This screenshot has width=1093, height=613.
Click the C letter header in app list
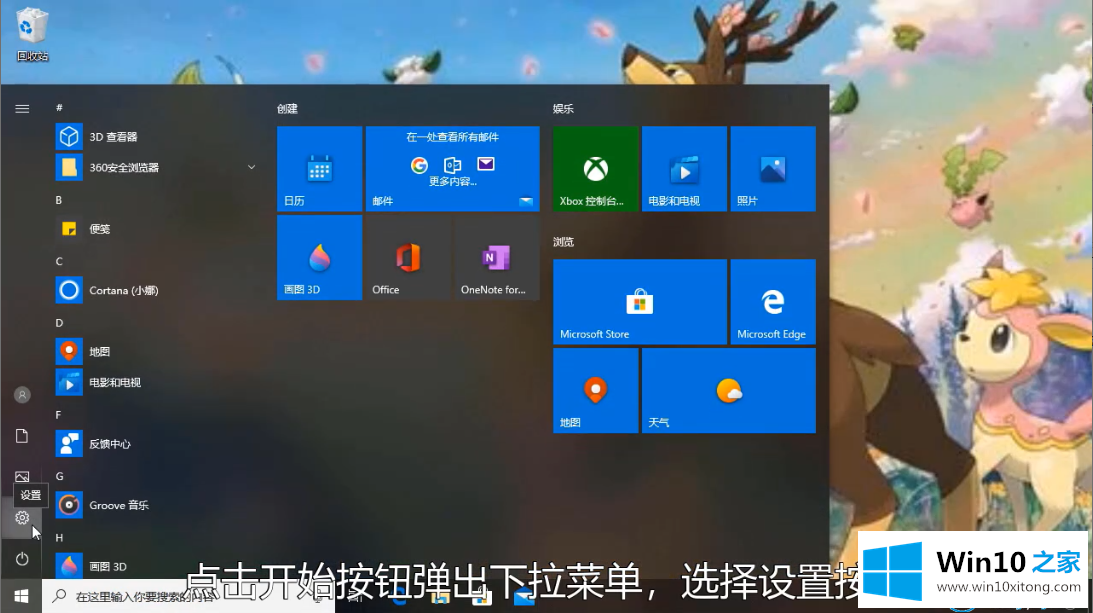coord(59,262)
